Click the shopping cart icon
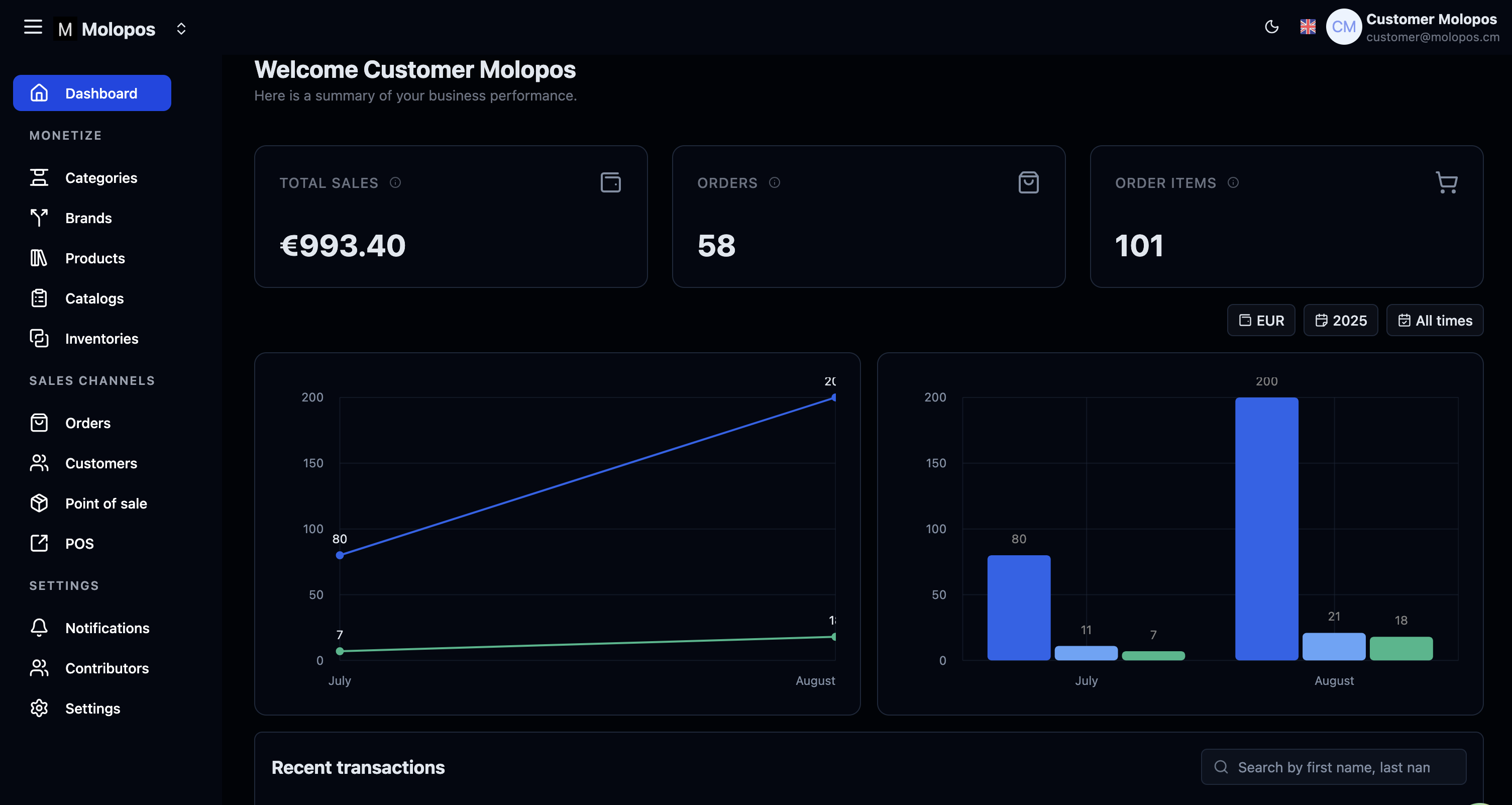Image resolution: width=1512 pixels, height=805 pixels. point(1446,182)
